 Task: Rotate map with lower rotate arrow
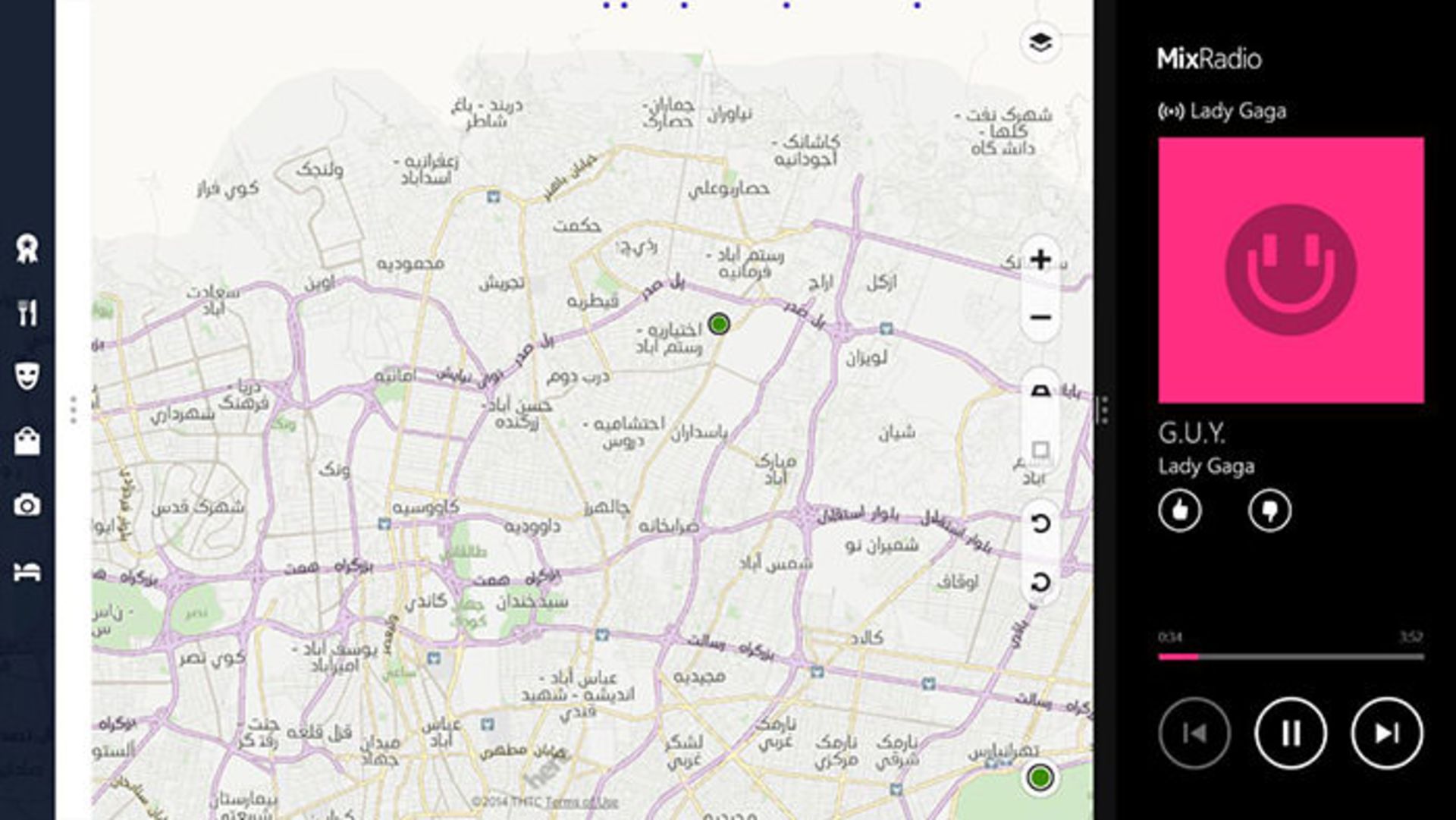[x=1040, y=583]
